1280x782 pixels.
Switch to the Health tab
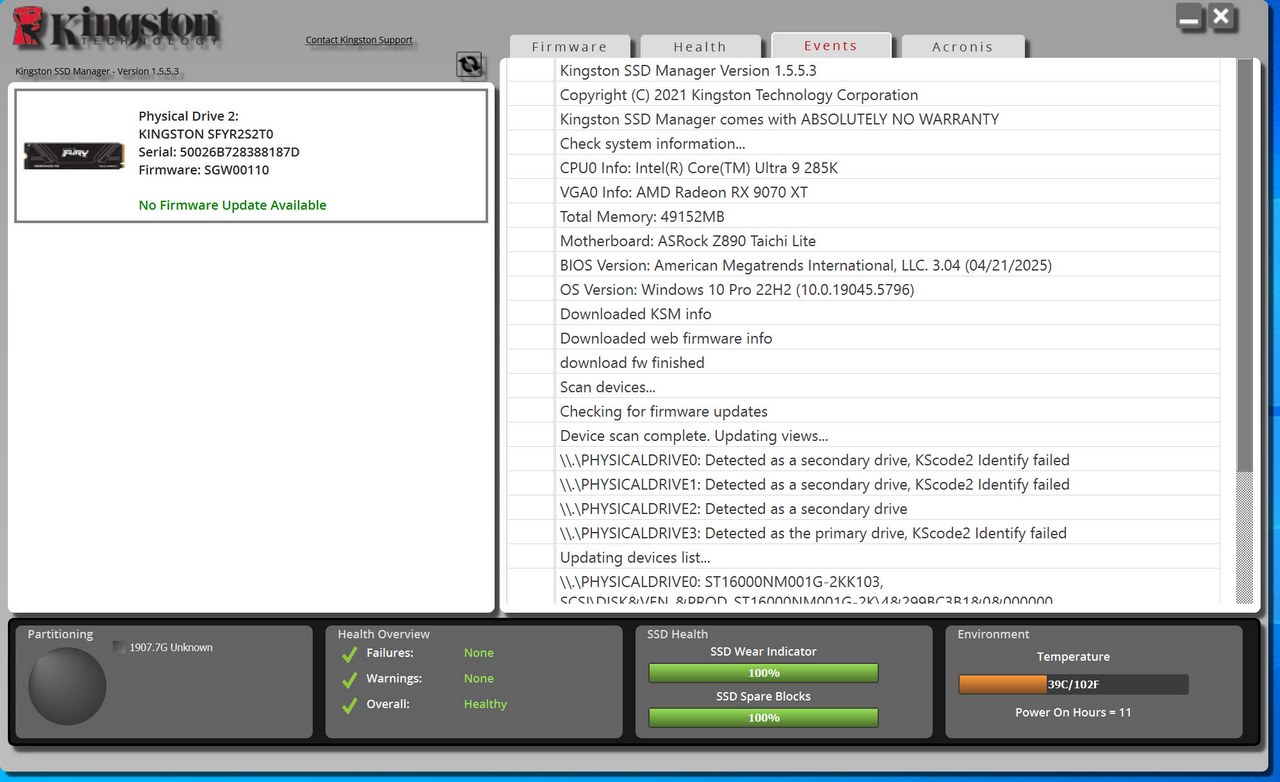click(700, 46)
